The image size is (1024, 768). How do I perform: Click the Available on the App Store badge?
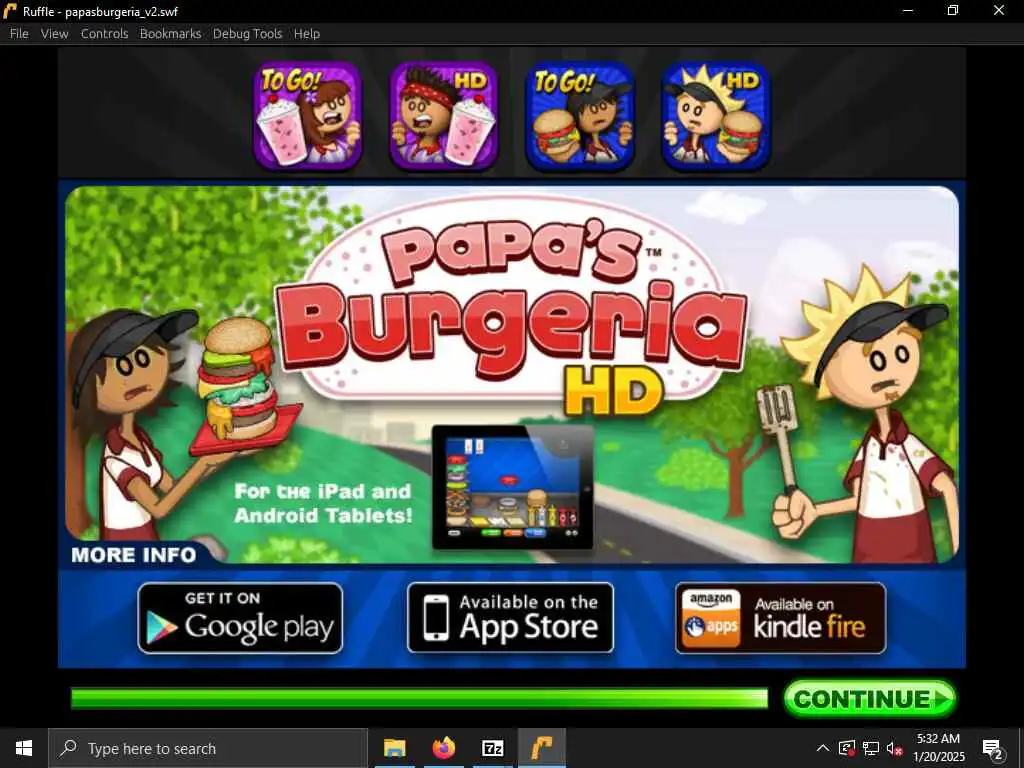coord(510,618)
